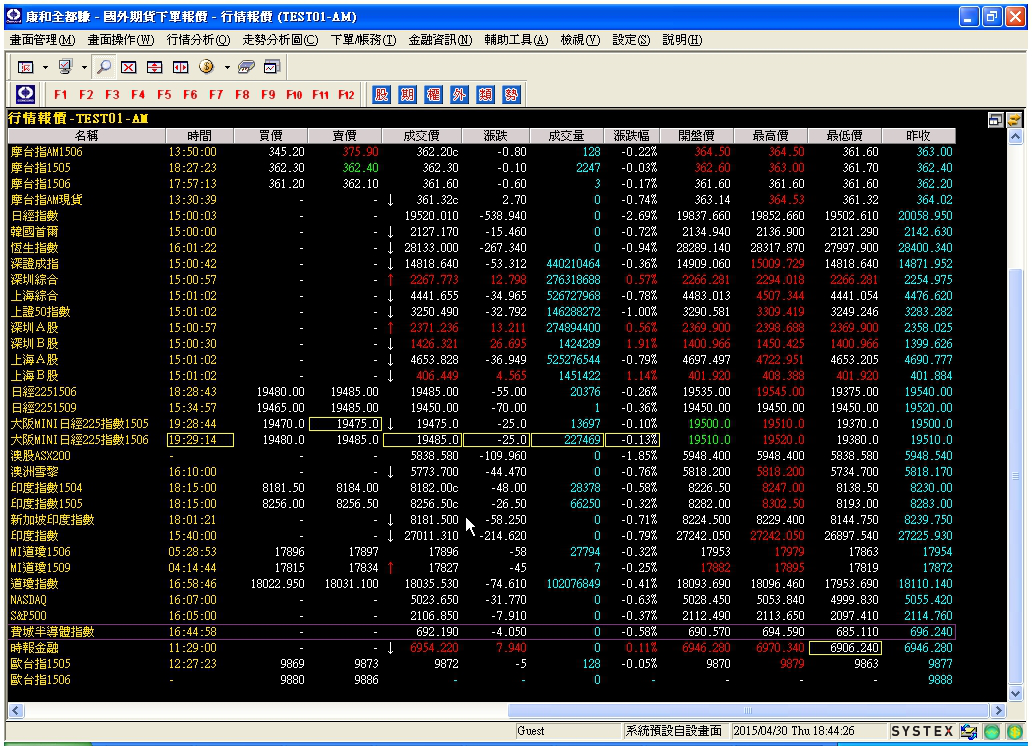Click the restore panel icon on quote header
This screenshot has height=746, width=1032.
pyautogui.click(x=995, y=119)
